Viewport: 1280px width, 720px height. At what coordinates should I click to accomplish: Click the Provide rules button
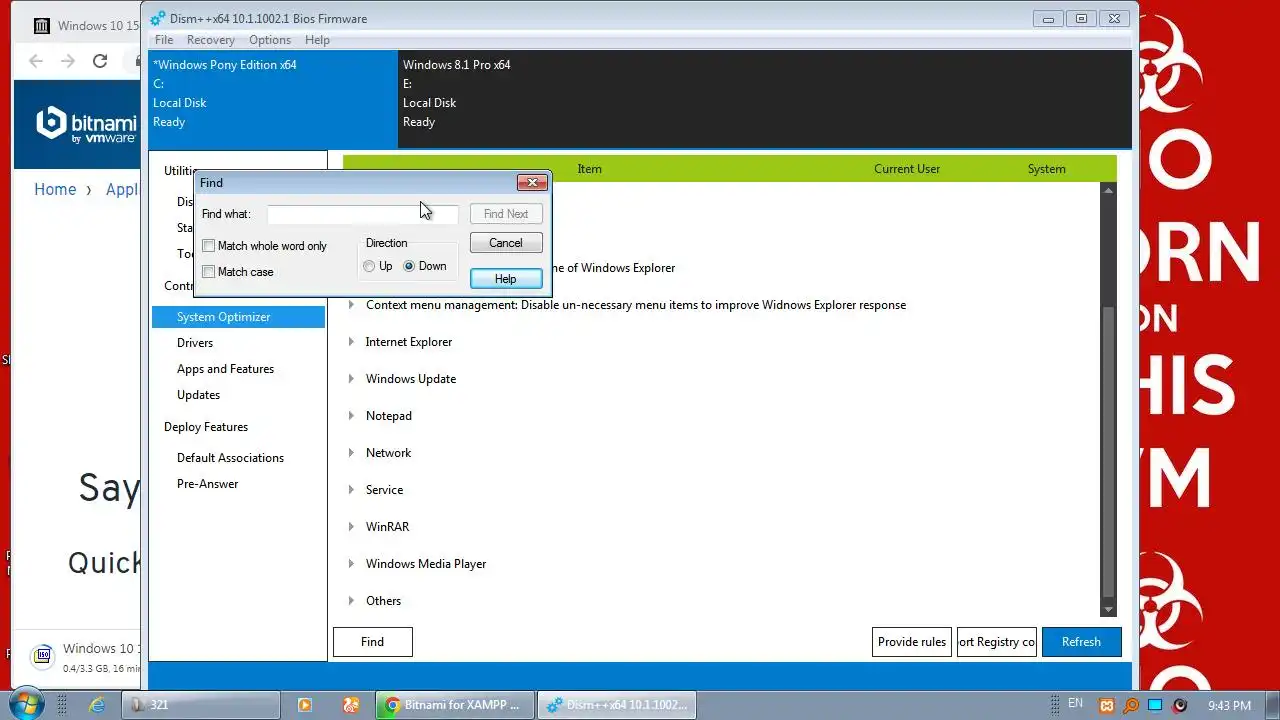[912, 642]
